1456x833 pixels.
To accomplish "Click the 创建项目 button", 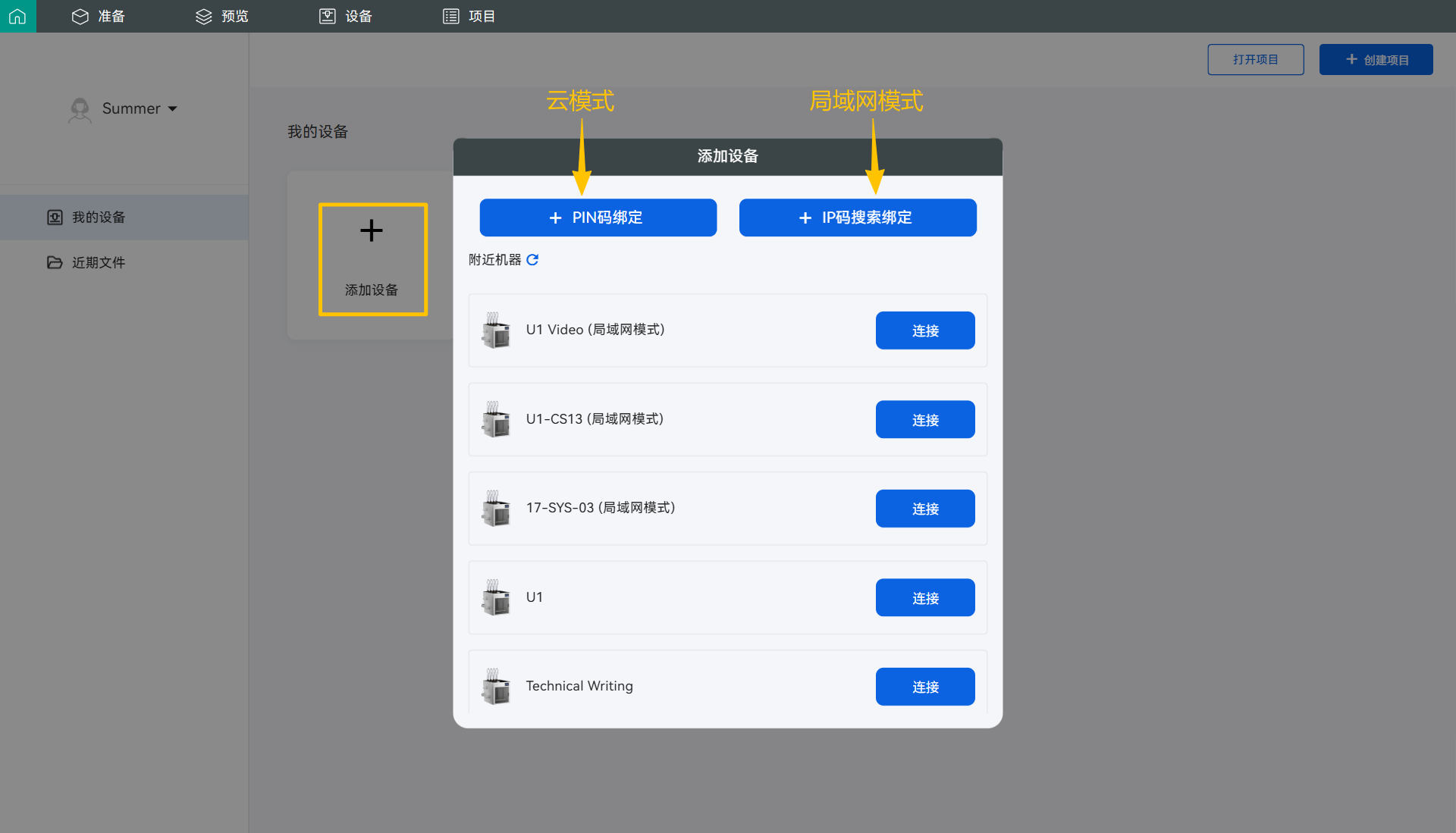I will (1376, 60).
